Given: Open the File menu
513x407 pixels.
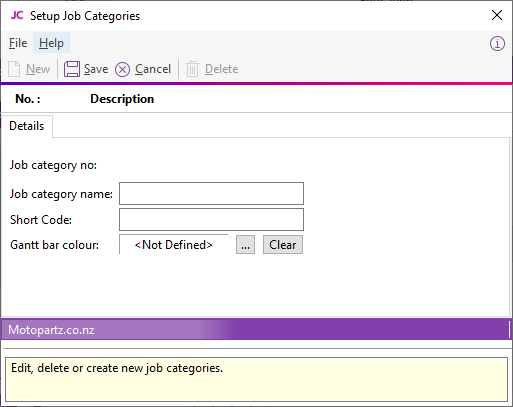Looking at the screenshot, I should [18, 43].
